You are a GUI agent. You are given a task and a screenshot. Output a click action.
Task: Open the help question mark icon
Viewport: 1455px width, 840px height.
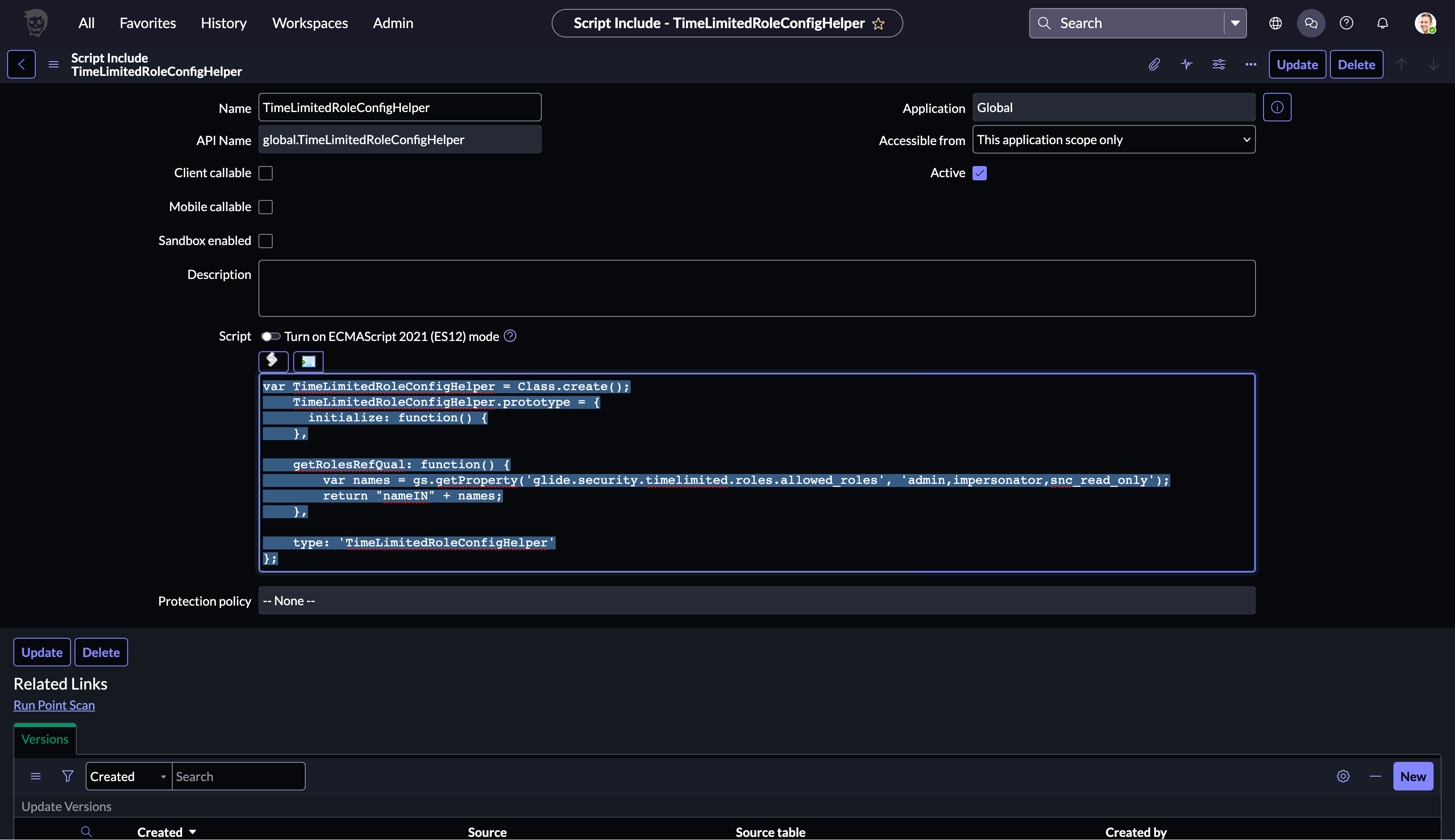pyautogui.click(x=1346, y=23)
